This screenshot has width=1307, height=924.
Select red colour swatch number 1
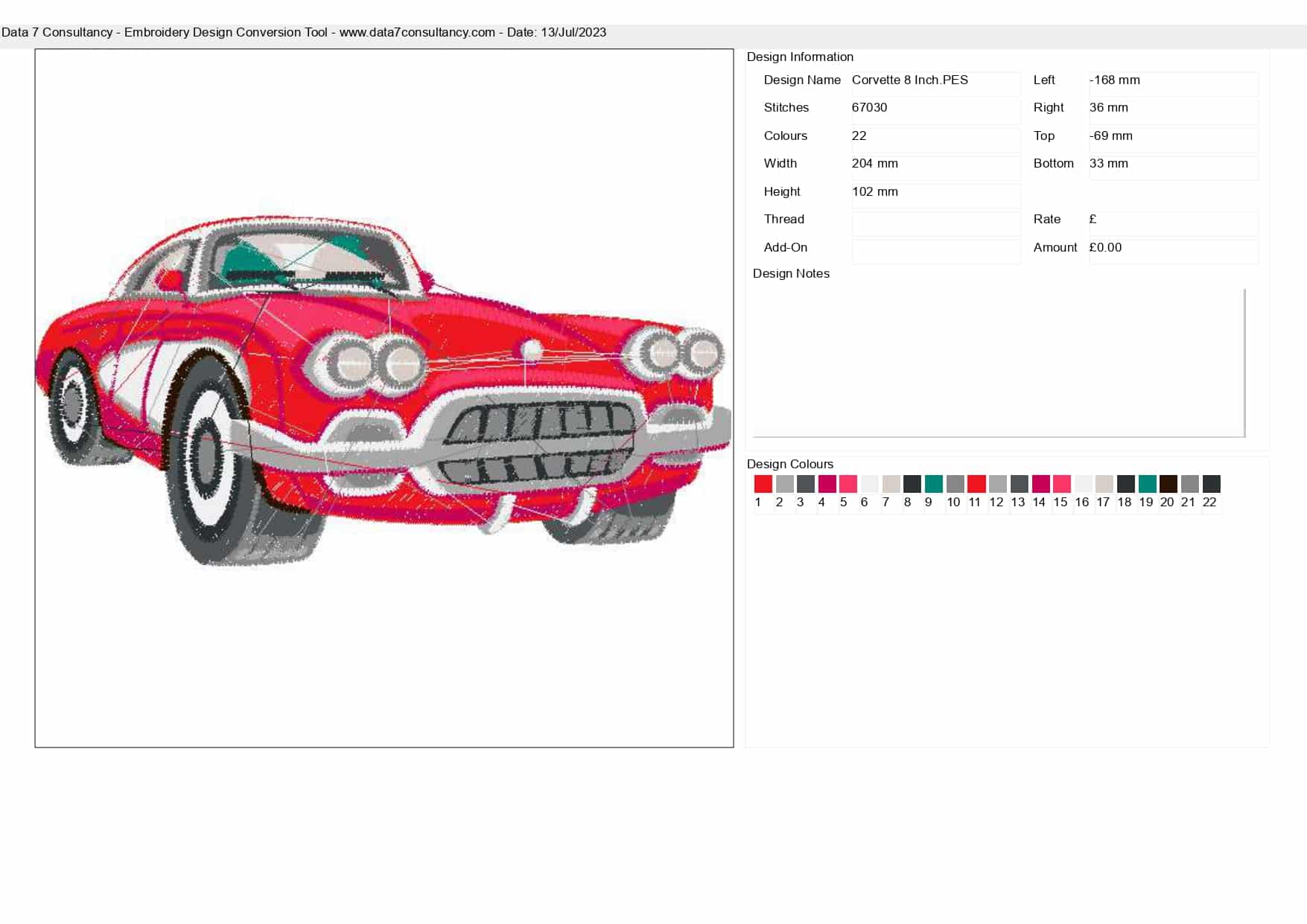(x=763, y=484)
